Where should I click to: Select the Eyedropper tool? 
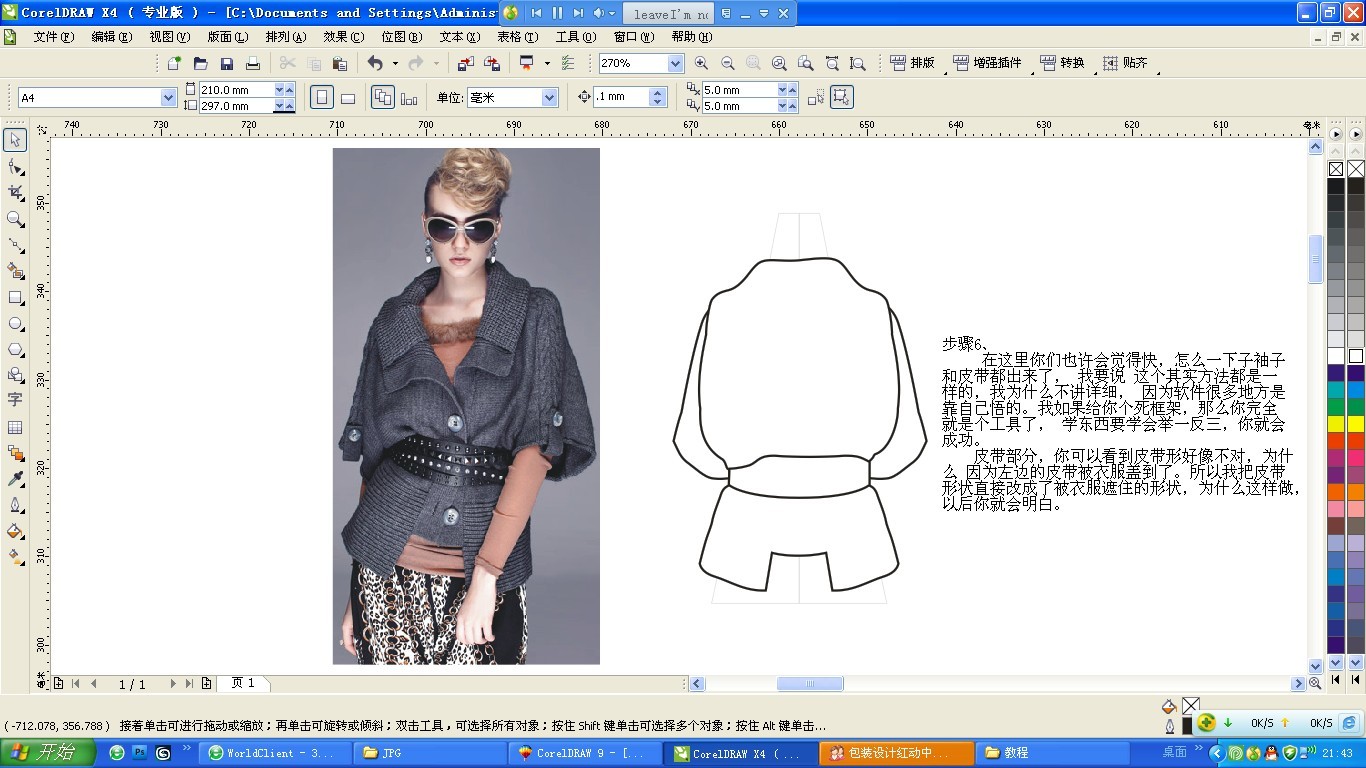[x=15, y=479]
